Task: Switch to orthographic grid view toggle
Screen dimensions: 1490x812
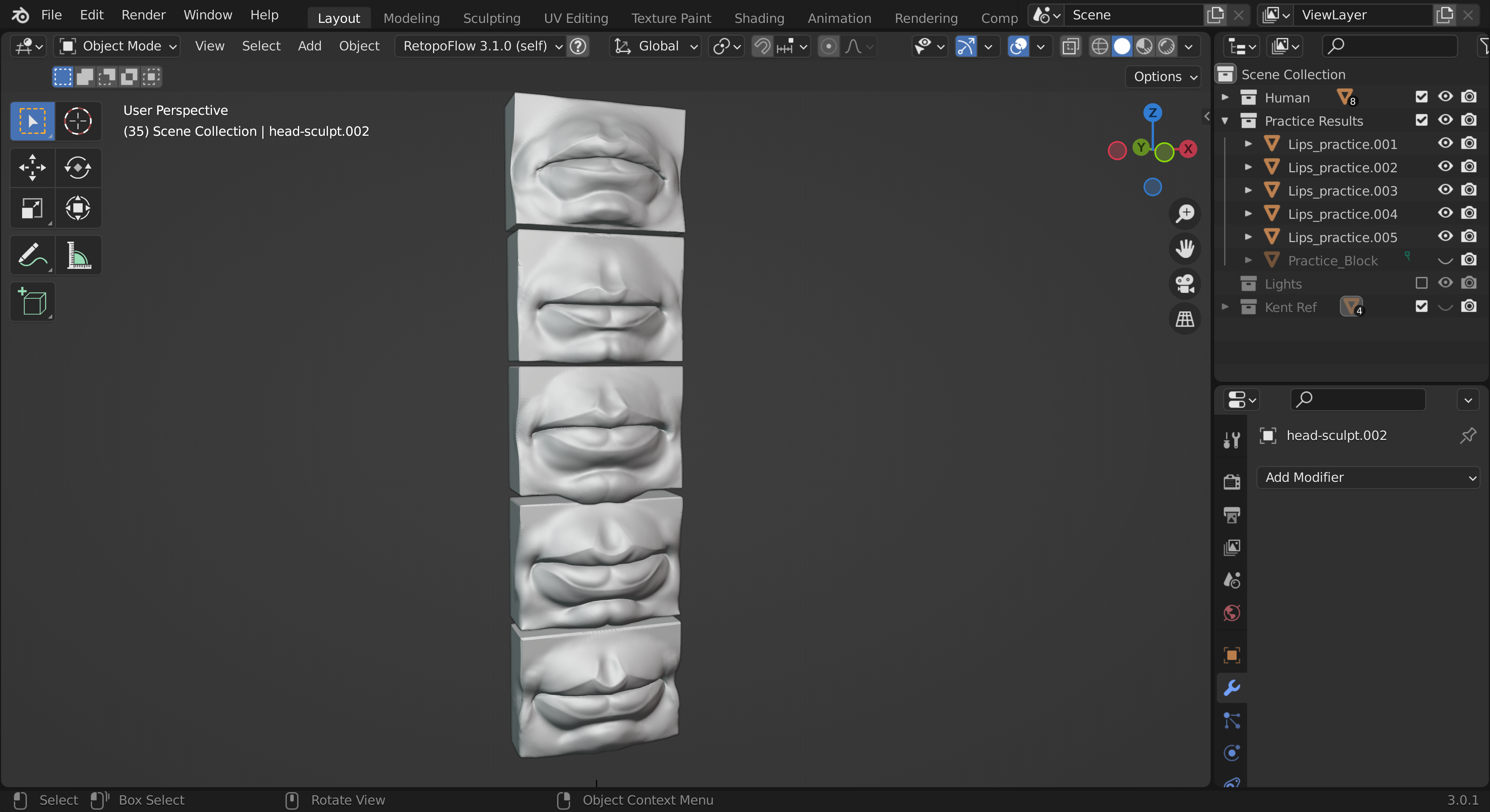Action: click(x=1185, y=319)
